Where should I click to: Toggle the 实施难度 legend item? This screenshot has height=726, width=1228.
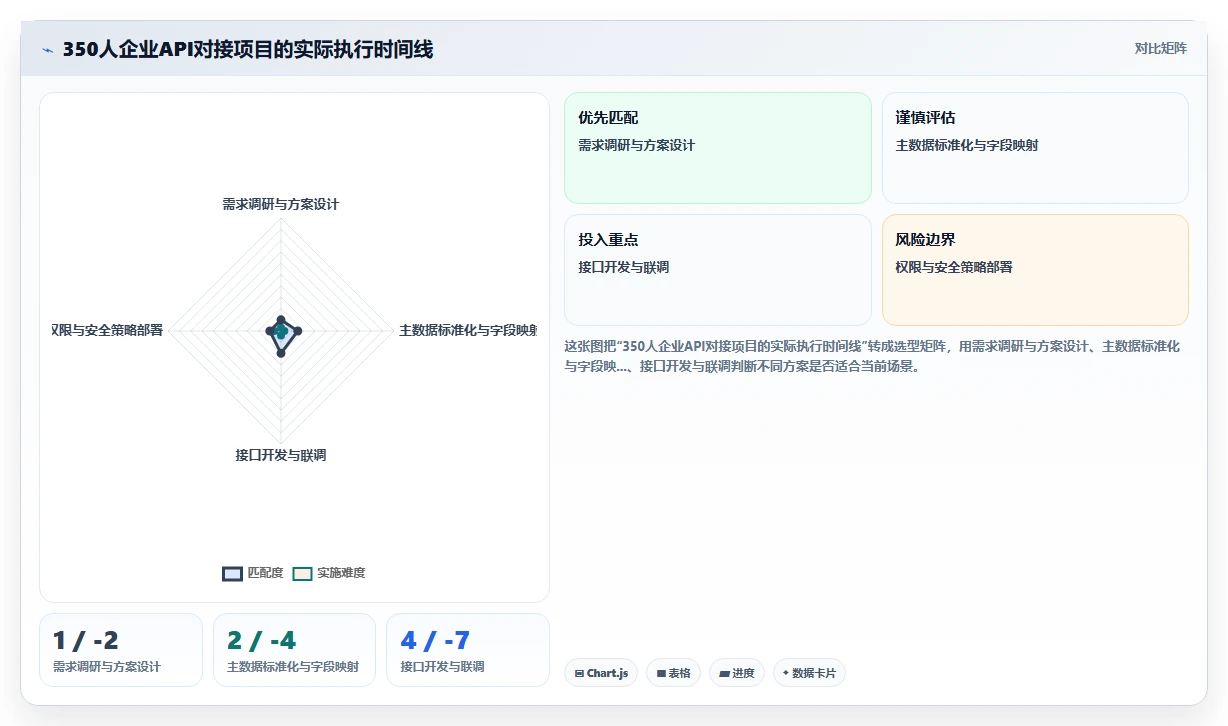coord(329,573)
